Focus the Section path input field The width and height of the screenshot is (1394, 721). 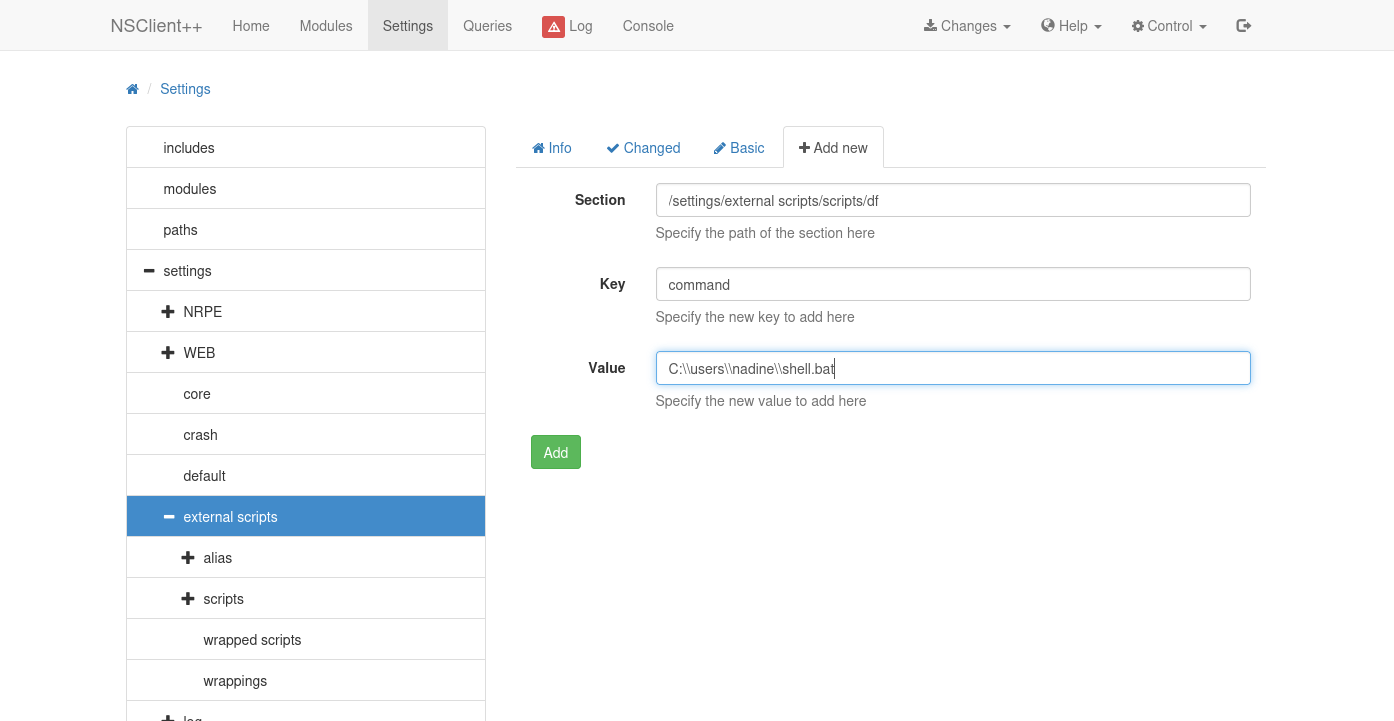tap(953, 200)
